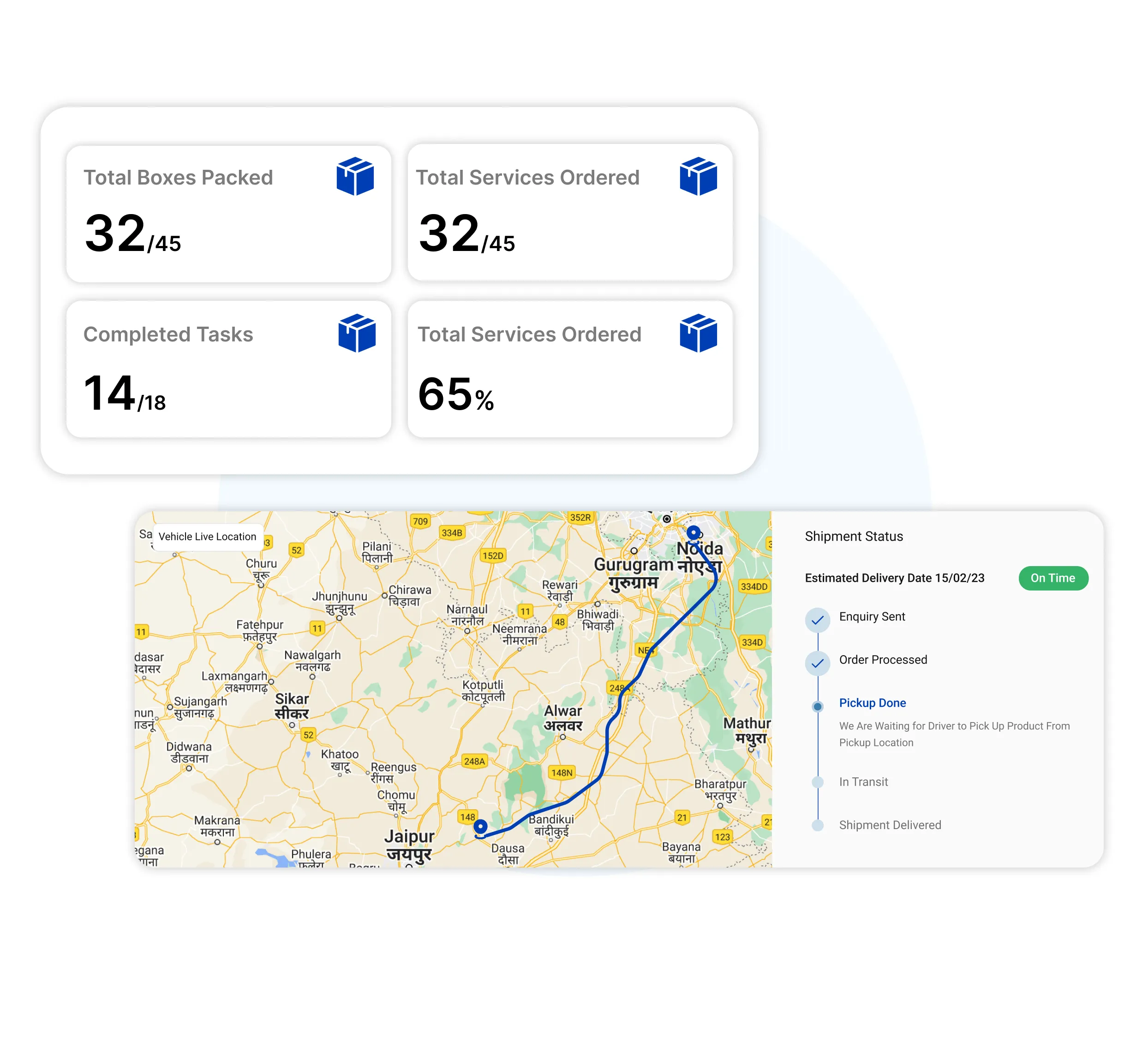Click the Enquiry Sent checkmark icon
This screenshot has width=1148, height=1039.
(817, 620)
